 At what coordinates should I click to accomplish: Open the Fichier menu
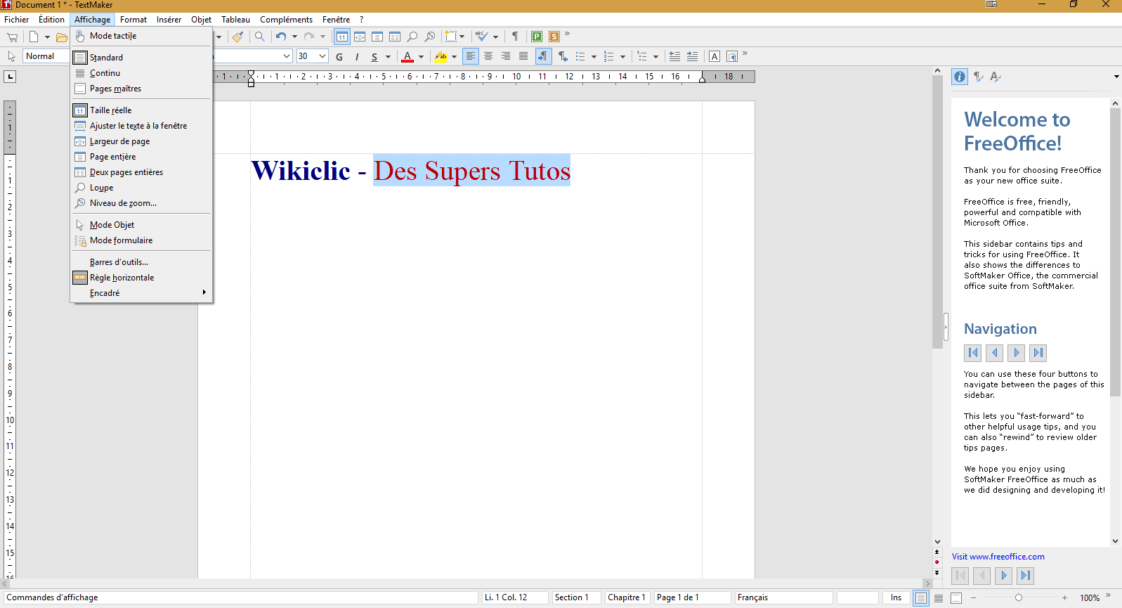click(16, 19)
